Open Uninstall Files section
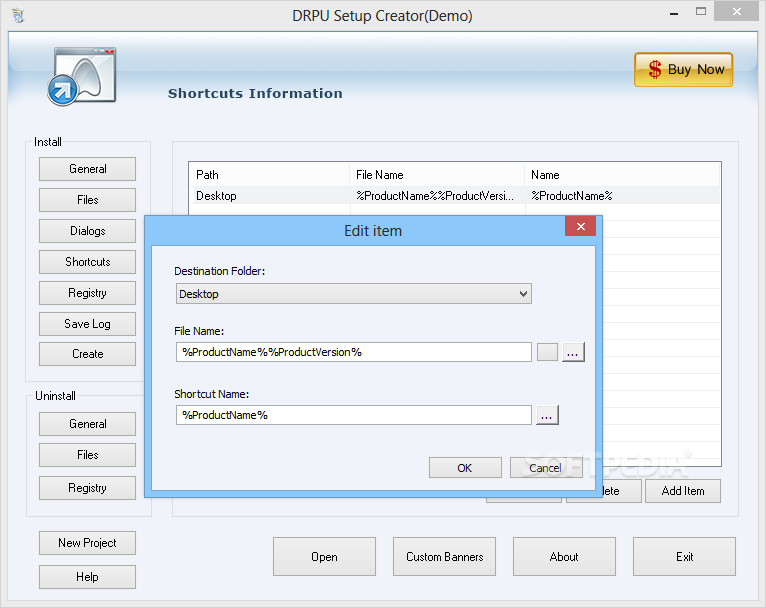The image size is (766, 608). [87, 455]
